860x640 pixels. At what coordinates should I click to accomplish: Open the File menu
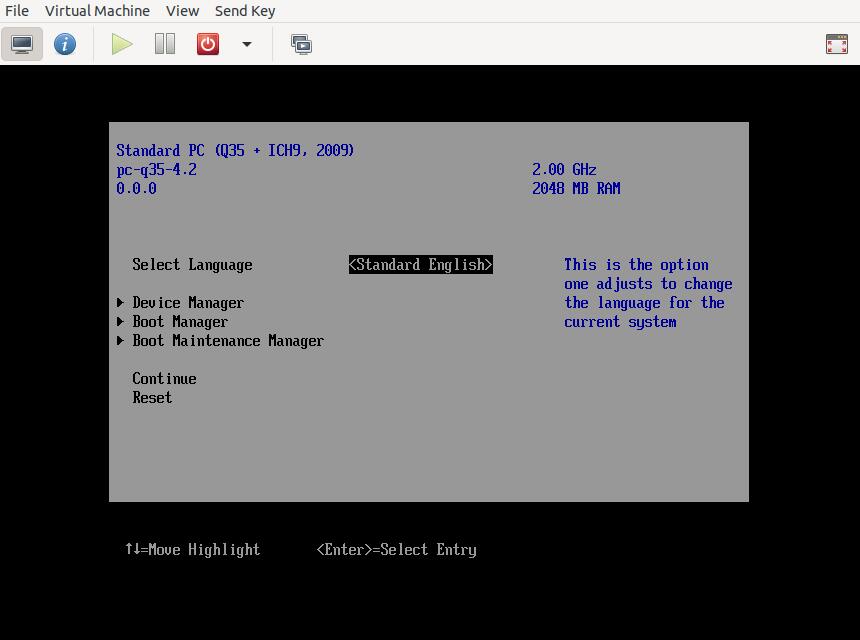tap(17, 11)
